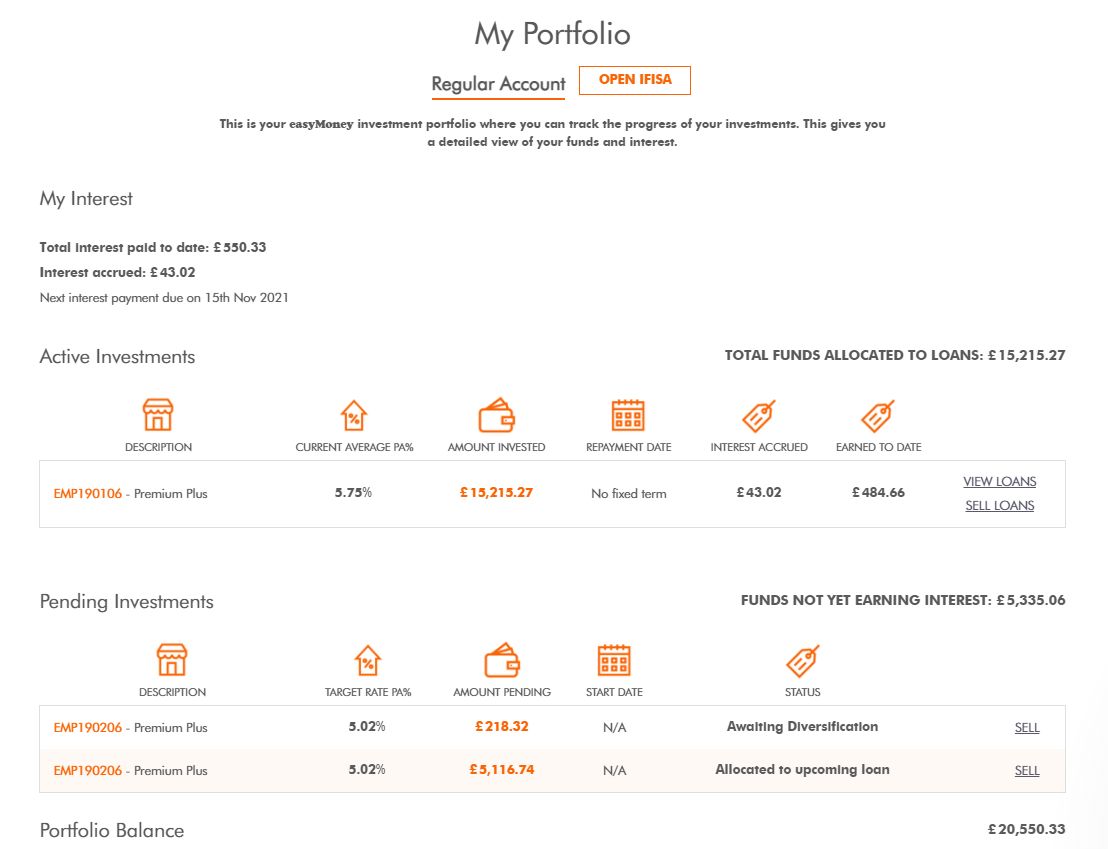1108x849 pixels.
Task: Click the wallet icon above Amount Pending
Action: 502,660
